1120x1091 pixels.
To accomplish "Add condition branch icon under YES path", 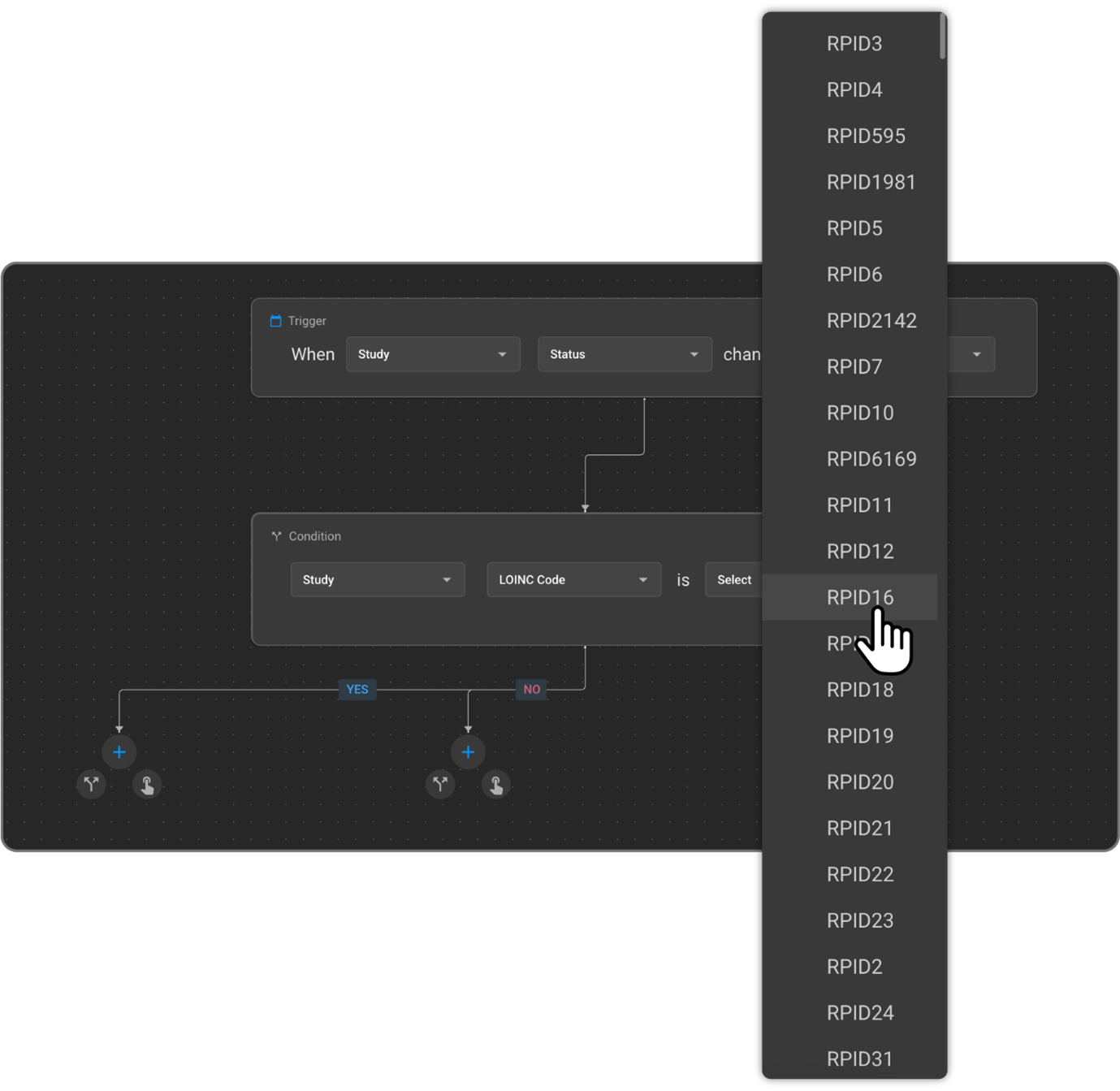I will tap(91, 785).
